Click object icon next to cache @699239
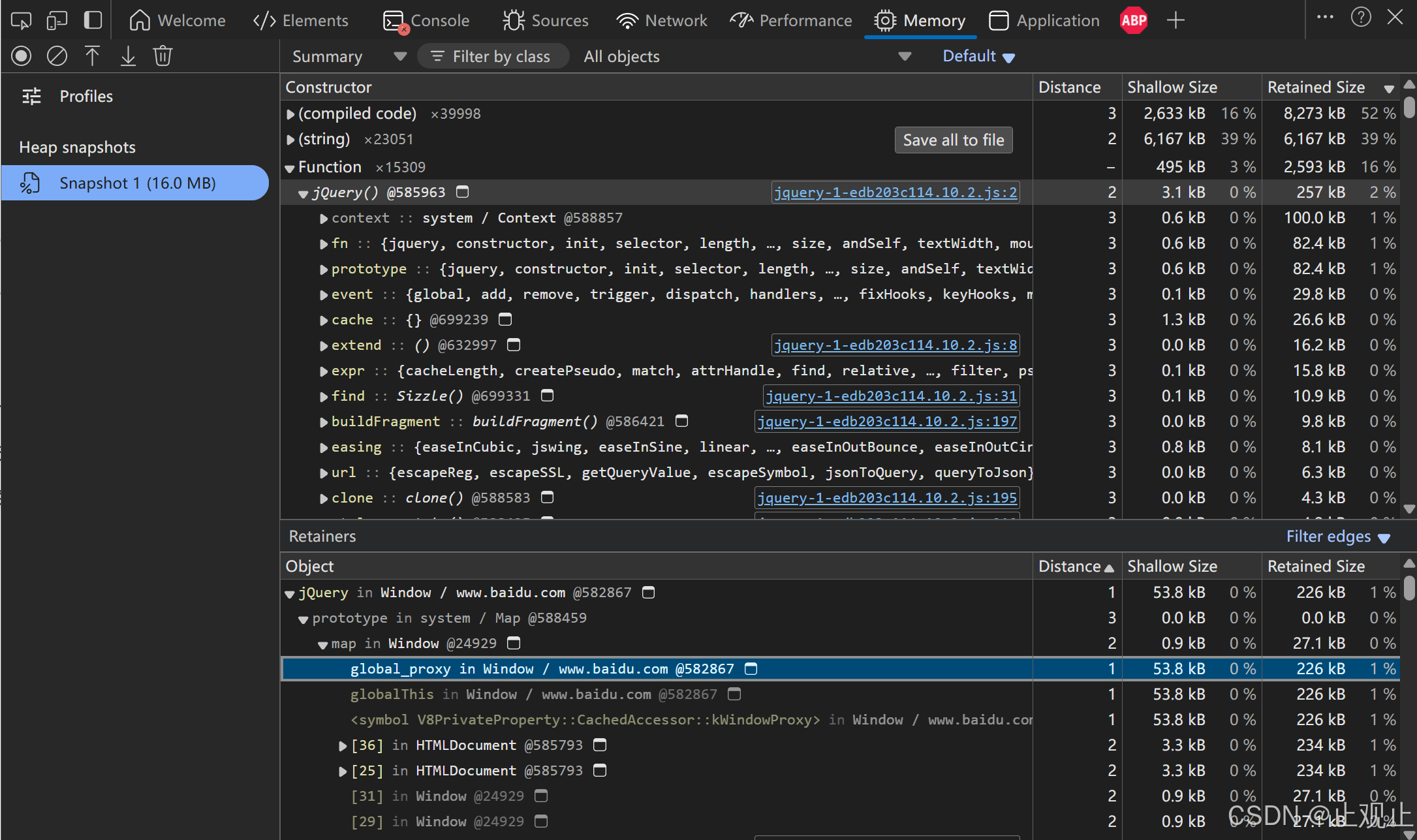The image size is (1417, 840). [x=505, y=319]
